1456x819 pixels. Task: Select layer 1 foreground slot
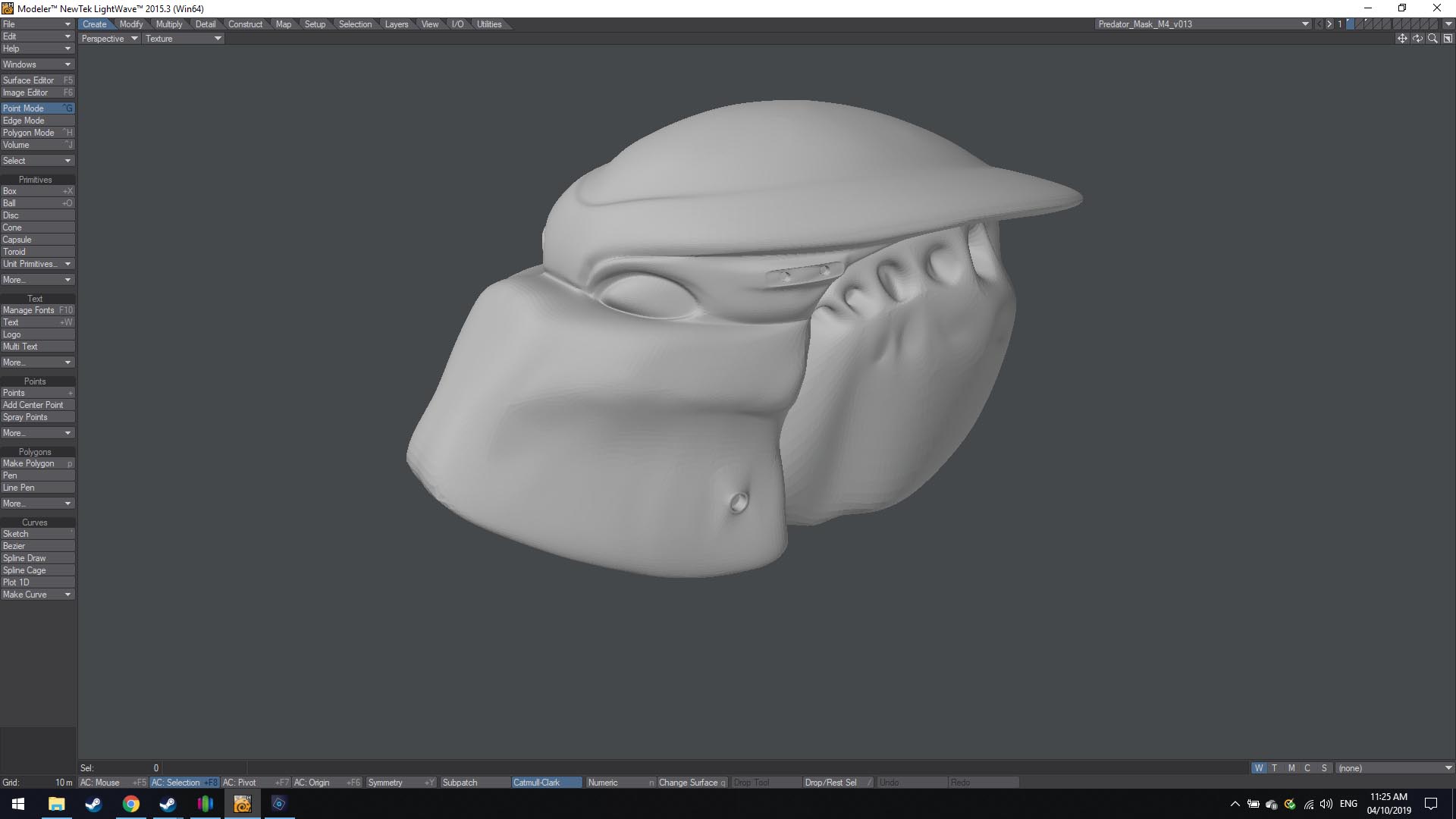(x=1351, y=24)
